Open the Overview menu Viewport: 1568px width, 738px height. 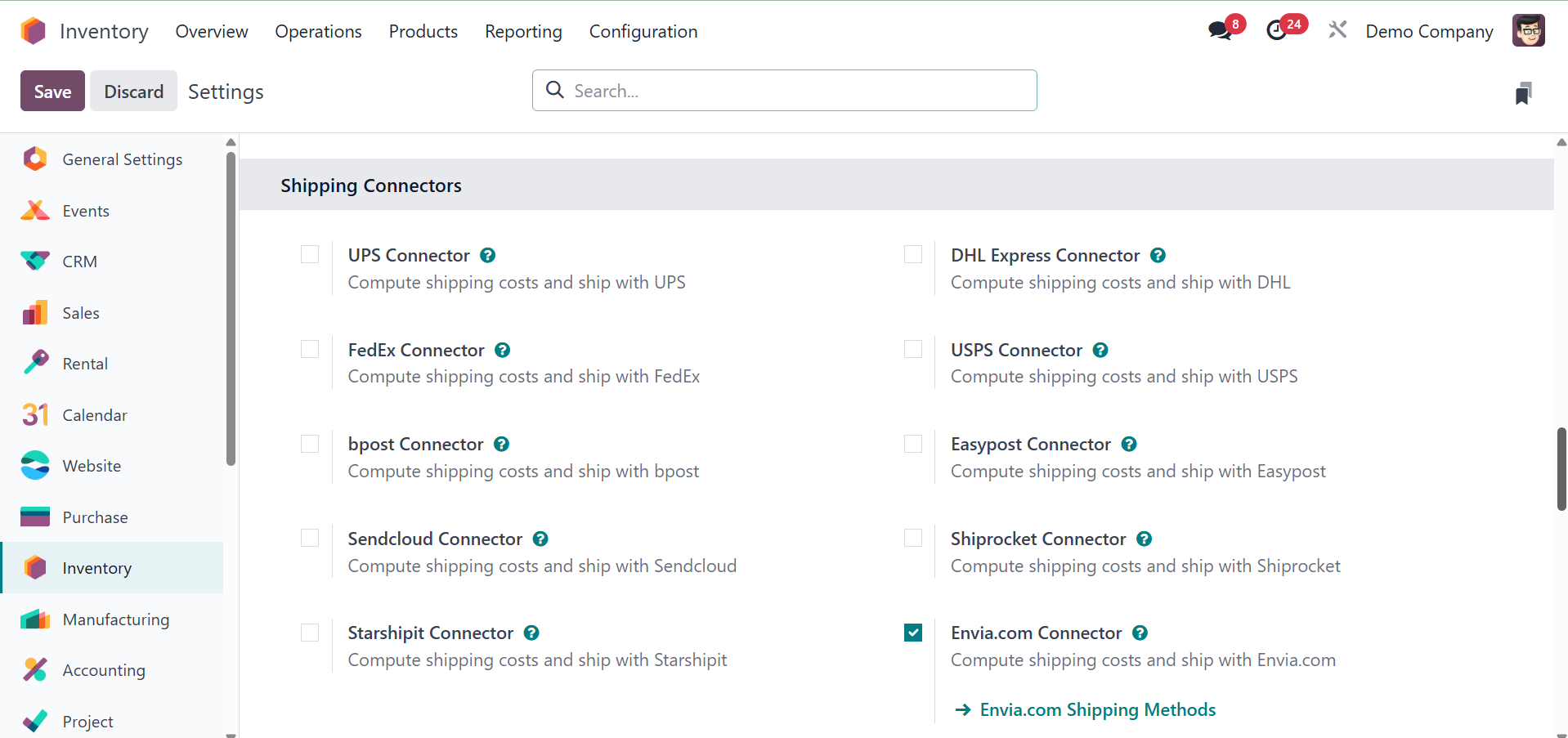tap(212, 31)
